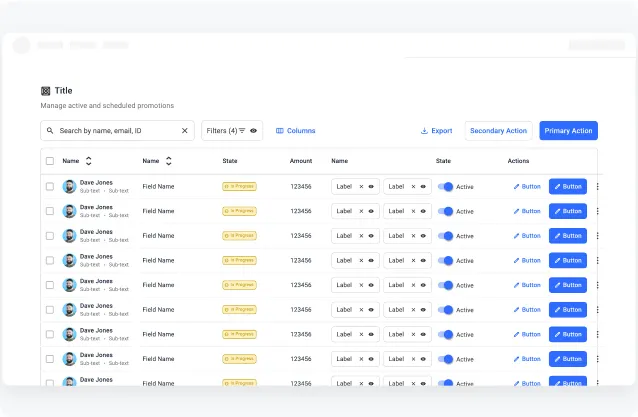Remove the second Label chip in row five
The width and height of the screenshot is (638, 417).
tap(413, 285)
